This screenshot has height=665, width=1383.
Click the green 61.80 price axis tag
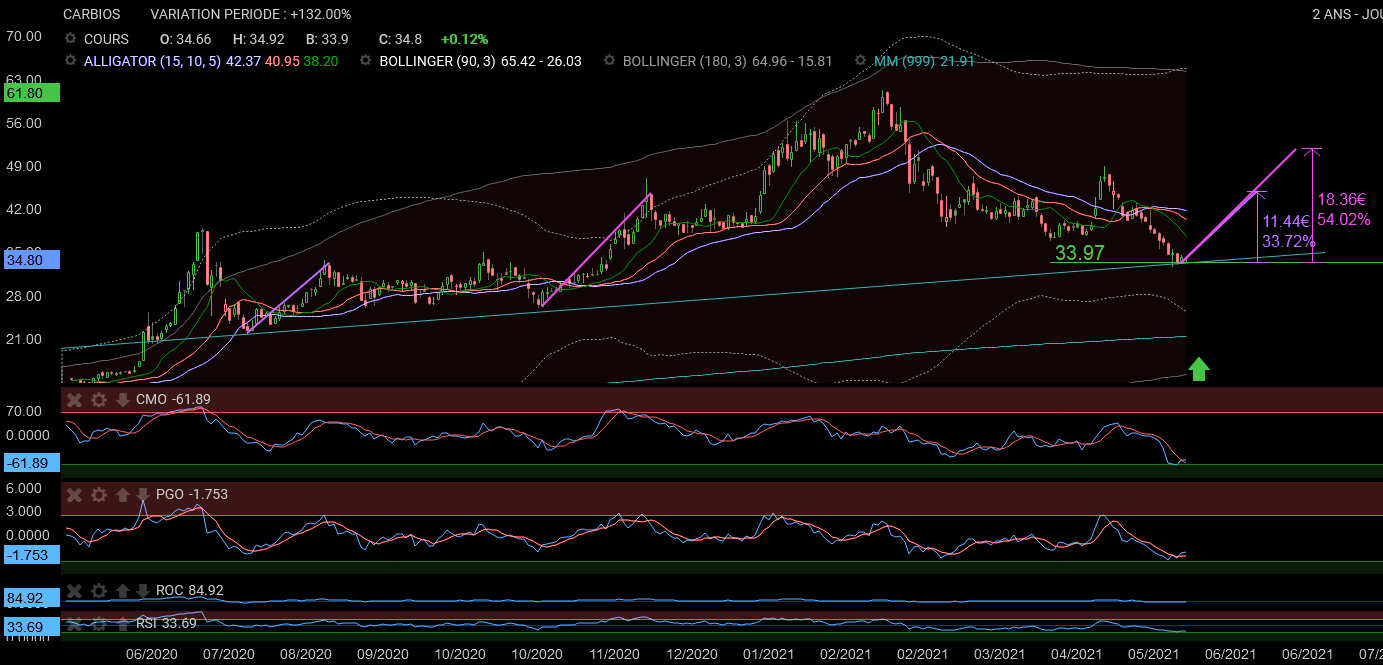point(31,93)
